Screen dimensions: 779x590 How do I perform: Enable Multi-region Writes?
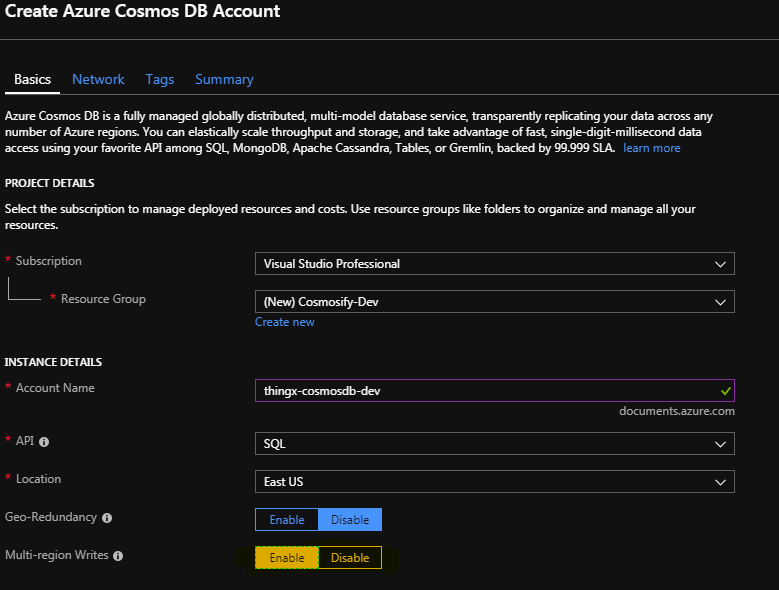[x=287, y=558]
